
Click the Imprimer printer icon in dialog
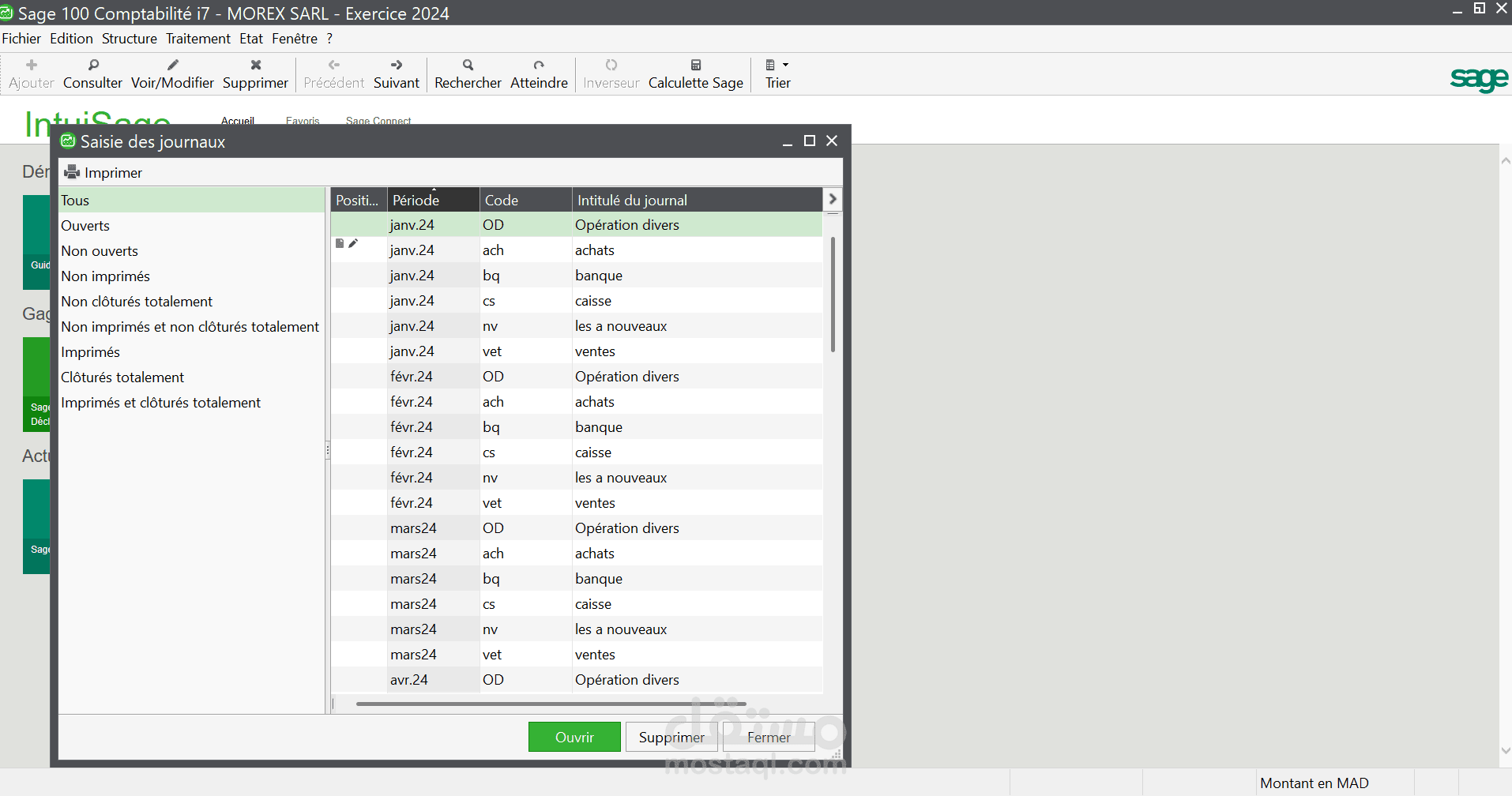(x=72, y=172)
